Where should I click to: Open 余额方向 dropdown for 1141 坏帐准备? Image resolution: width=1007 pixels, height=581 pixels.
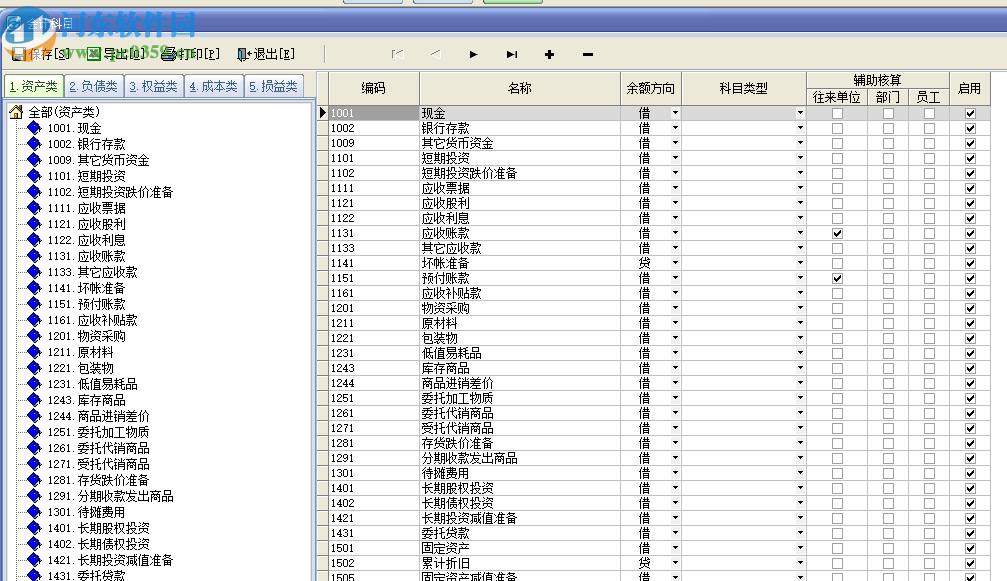675,263
